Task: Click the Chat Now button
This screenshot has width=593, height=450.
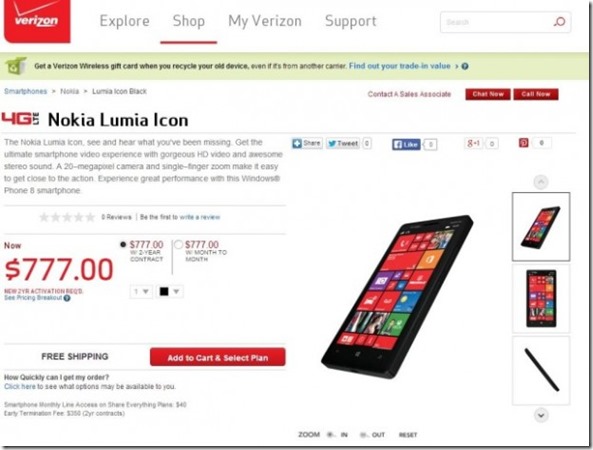Action: (488, 94)
